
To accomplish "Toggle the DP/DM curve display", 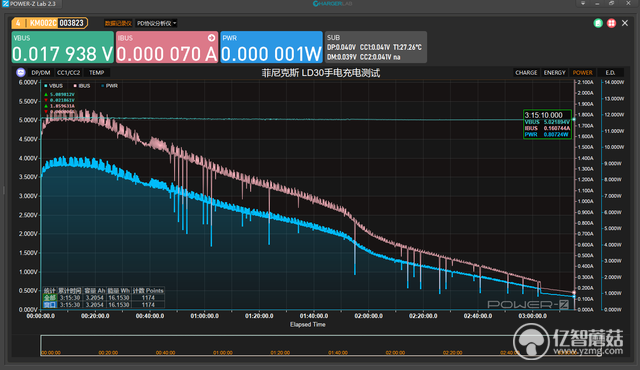I will coord(41,73).
